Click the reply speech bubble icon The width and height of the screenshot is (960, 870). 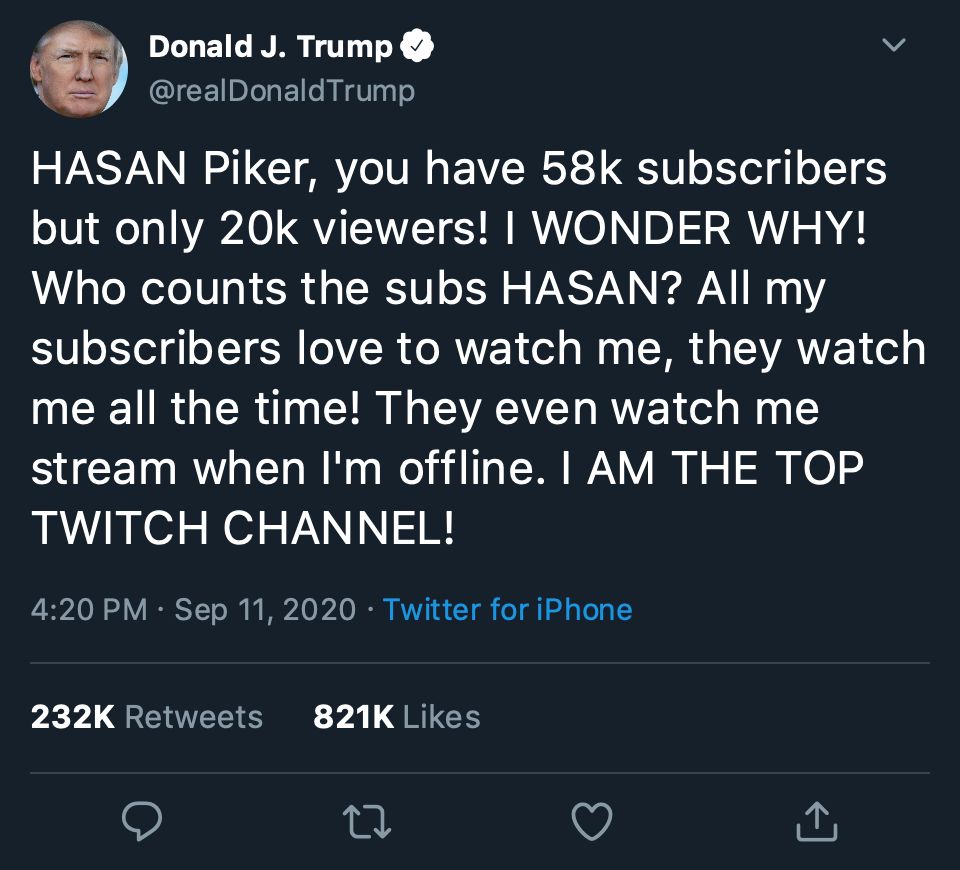(142, 821)
